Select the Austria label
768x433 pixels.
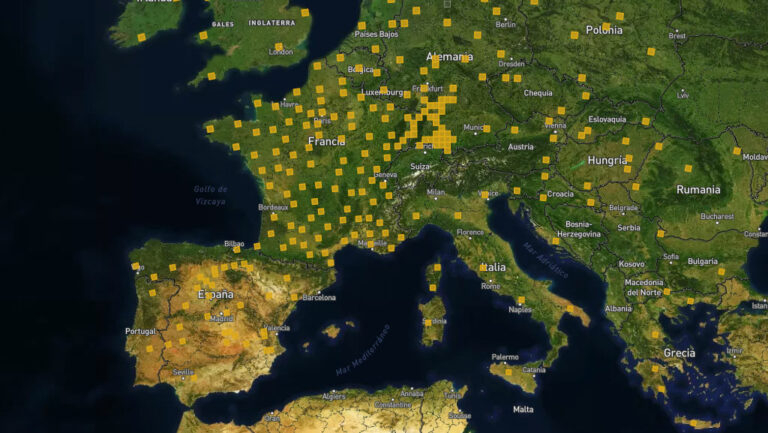(x=521, y=147)
